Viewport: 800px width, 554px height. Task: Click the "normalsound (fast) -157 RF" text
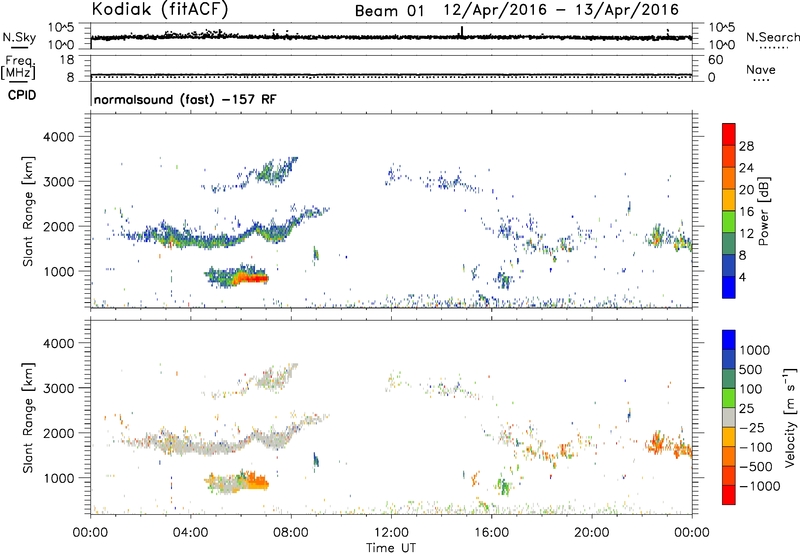[185, 99]
